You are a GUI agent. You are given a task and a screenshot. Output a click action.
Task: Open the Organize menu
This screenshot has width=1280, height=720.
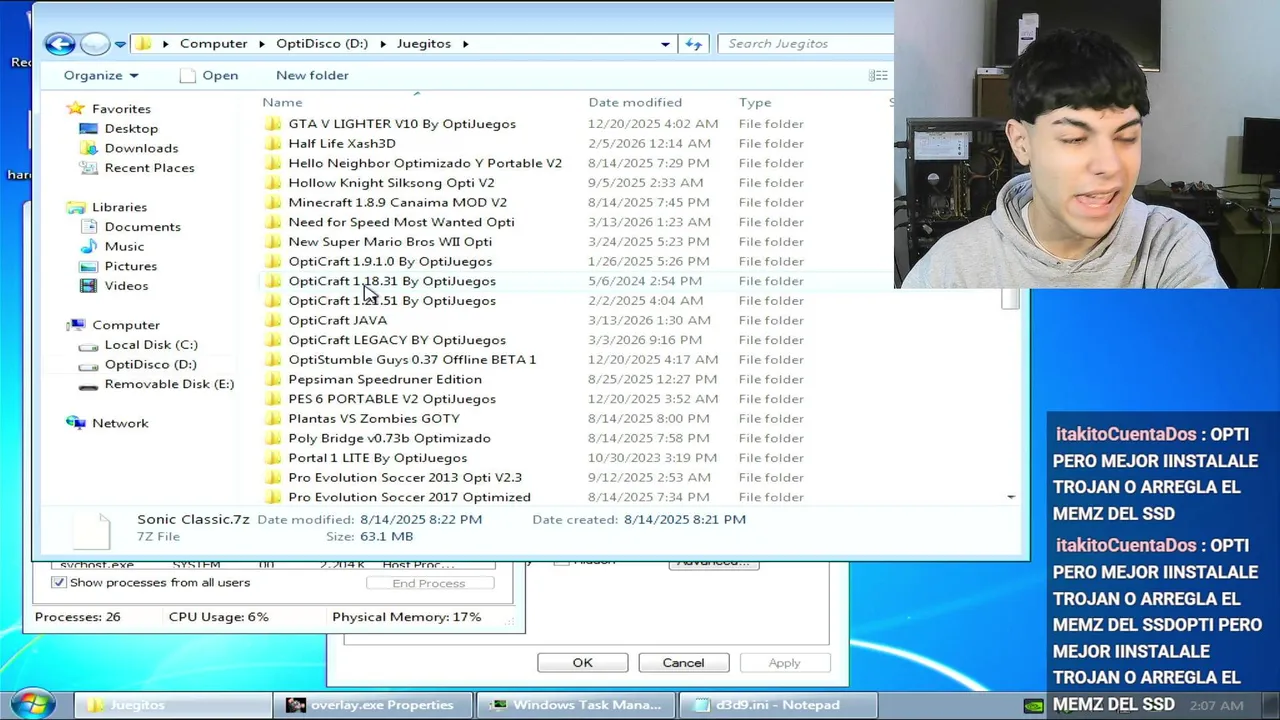tap(101, 75)
